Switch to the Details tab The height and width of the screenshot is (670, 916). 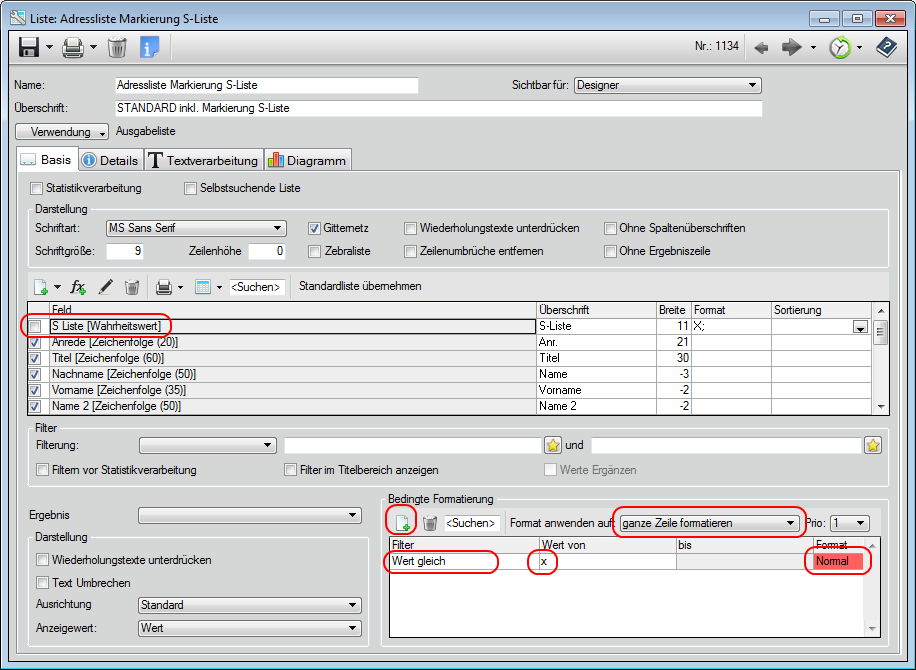tap(109, 160)
